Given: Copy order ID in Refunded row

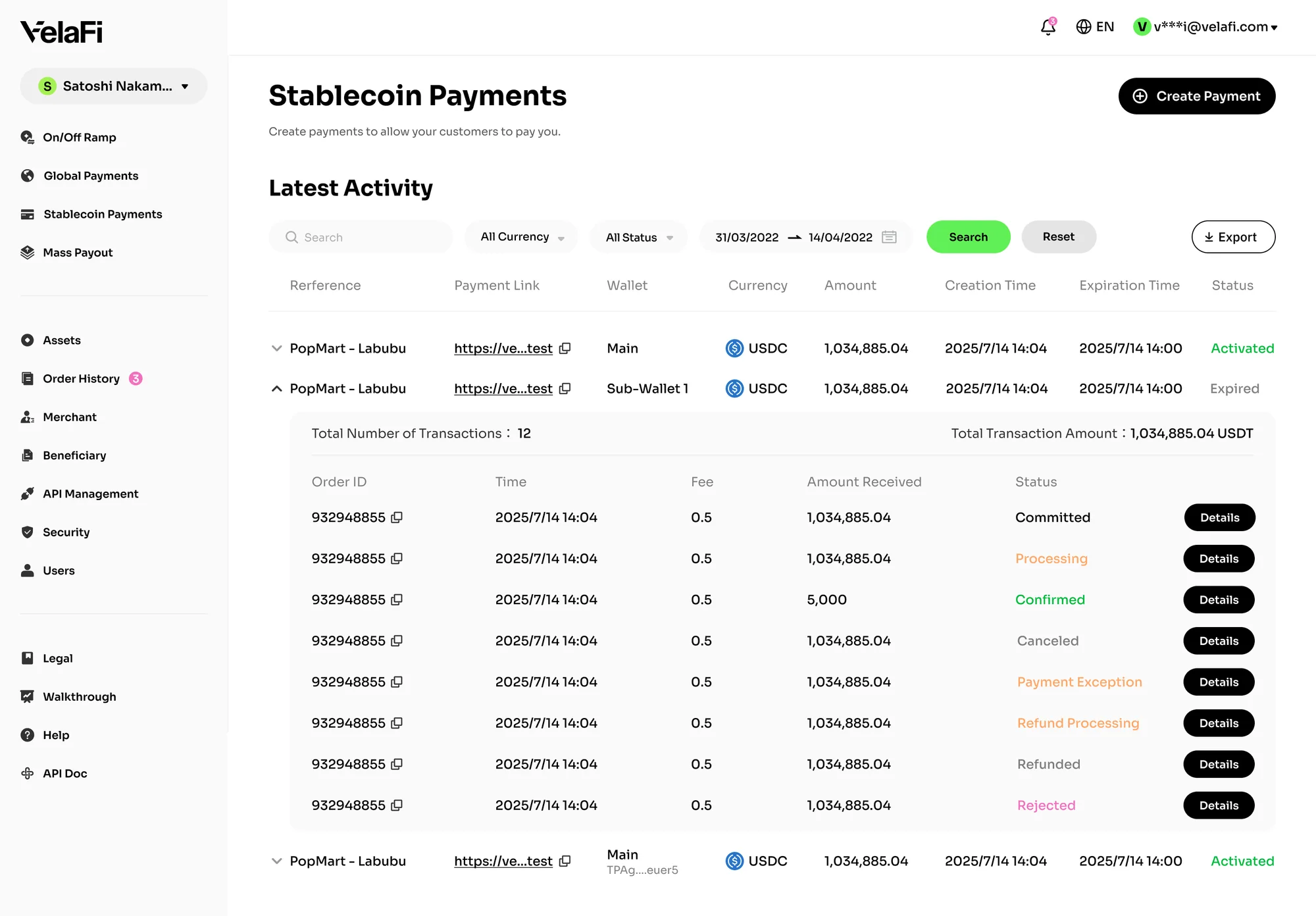Looking at the screenshot, I should (x=397, y=765).
